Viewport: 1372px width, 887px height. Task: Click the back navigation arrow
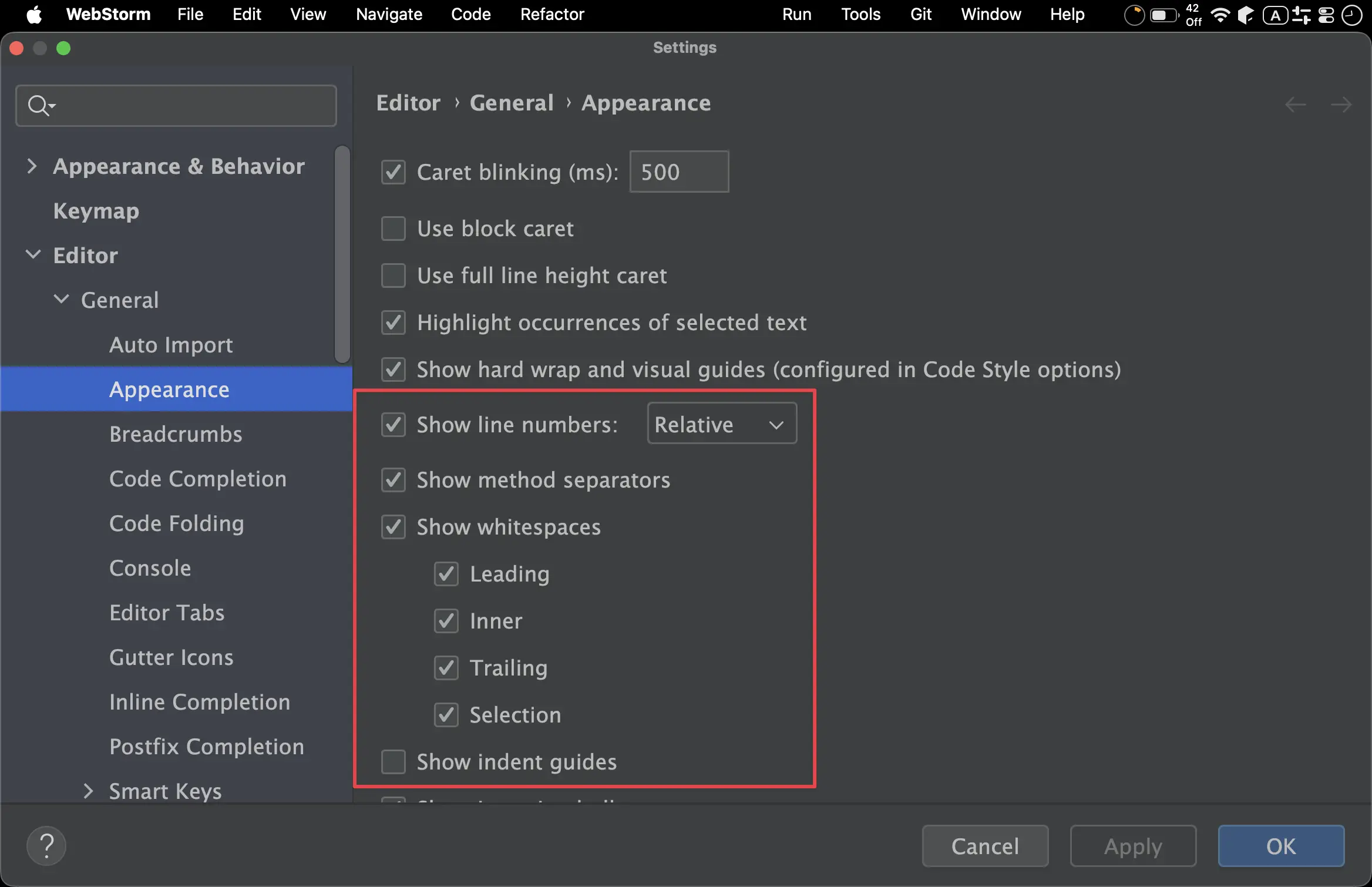(x=1295, y=105)
